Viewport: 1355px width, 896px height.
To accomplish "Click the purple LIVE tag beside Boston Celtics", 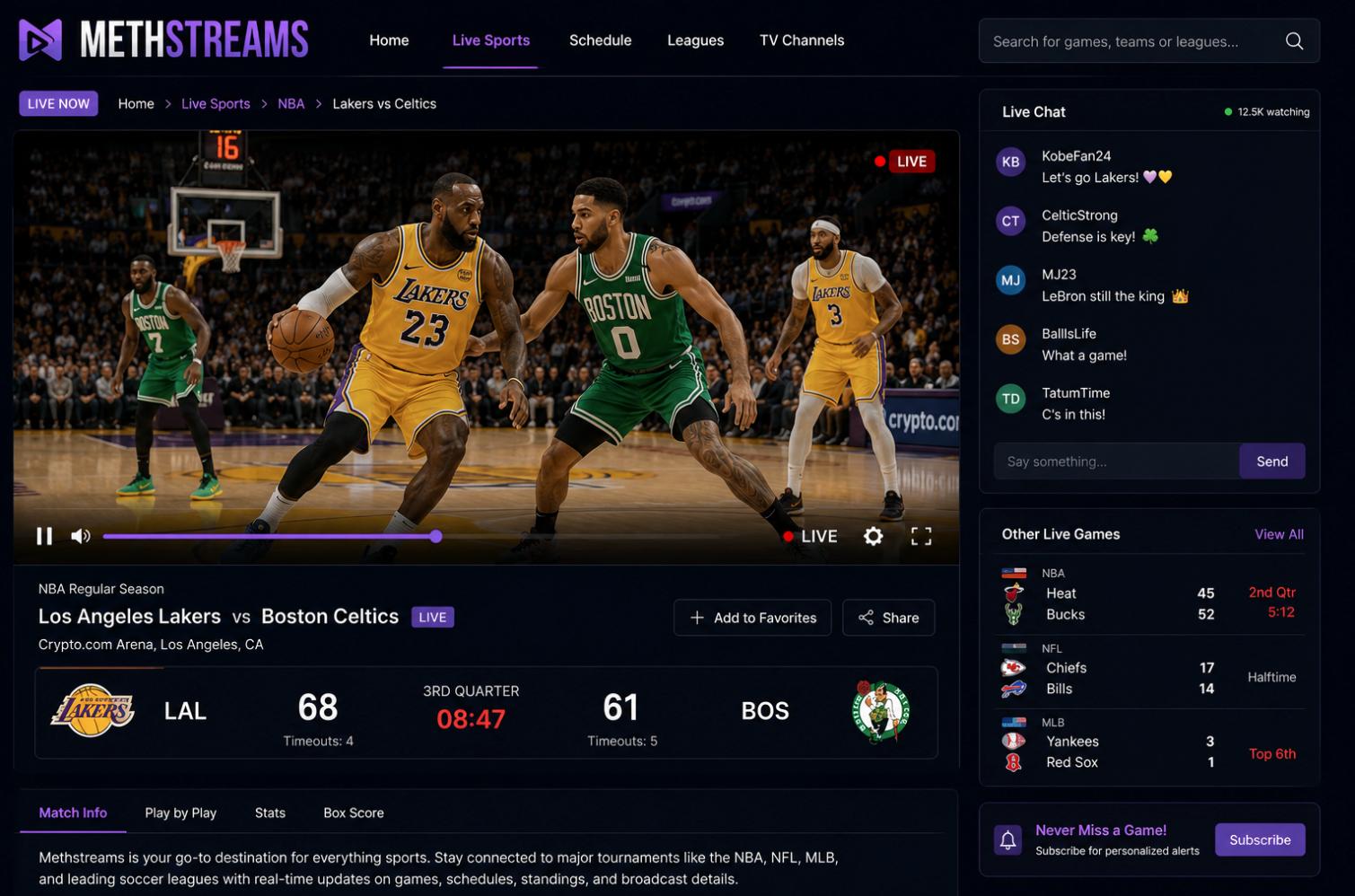I will click(x=433, y=618).
